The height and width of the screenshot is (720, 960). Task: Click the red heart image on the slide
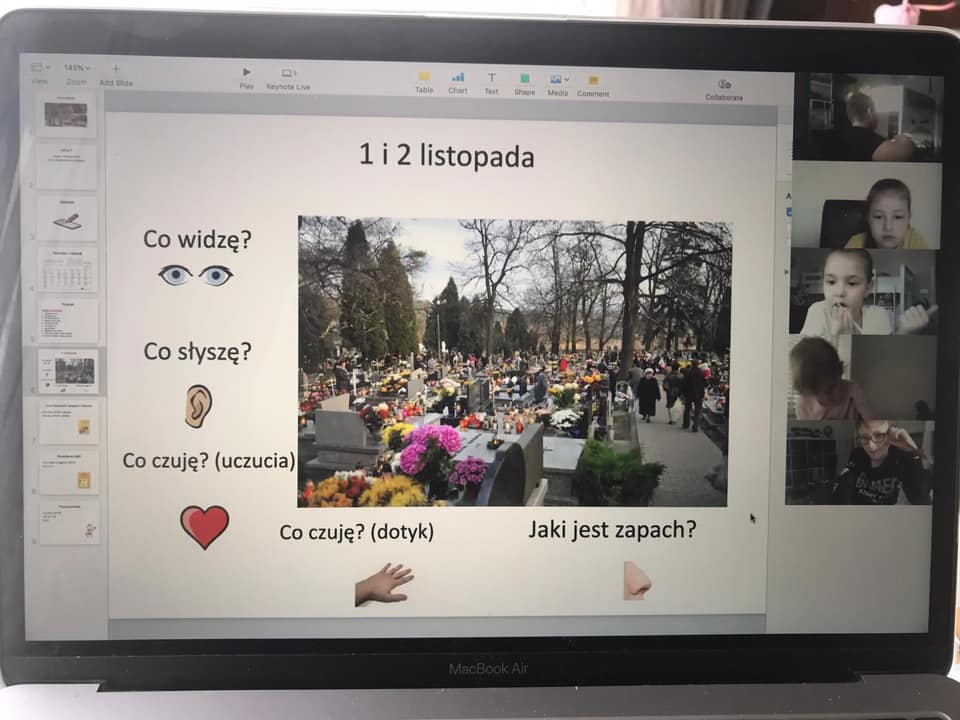click(204, 525)
